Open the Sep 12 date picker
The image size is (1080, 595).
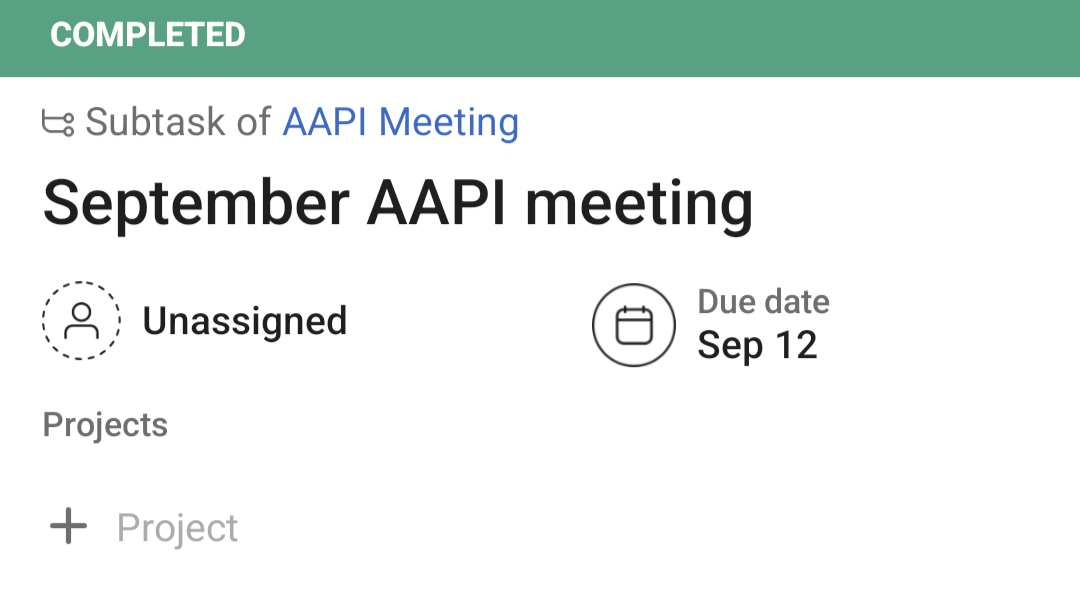click(757, 345)
